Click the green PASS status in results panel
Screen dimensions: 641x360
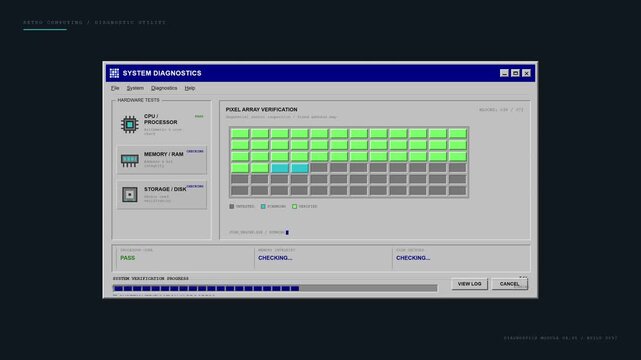(128, 258)
